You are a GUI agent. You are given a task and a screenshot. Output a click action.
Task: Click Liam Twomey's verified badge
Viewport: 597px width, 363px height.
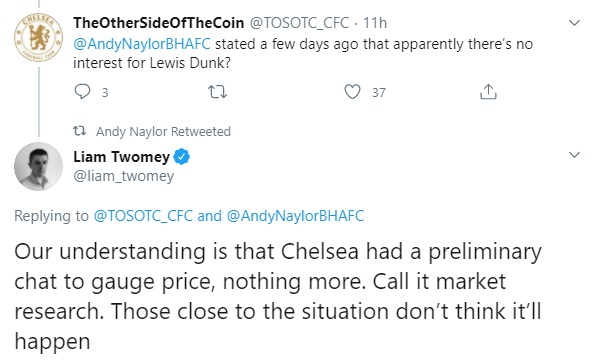182,157
